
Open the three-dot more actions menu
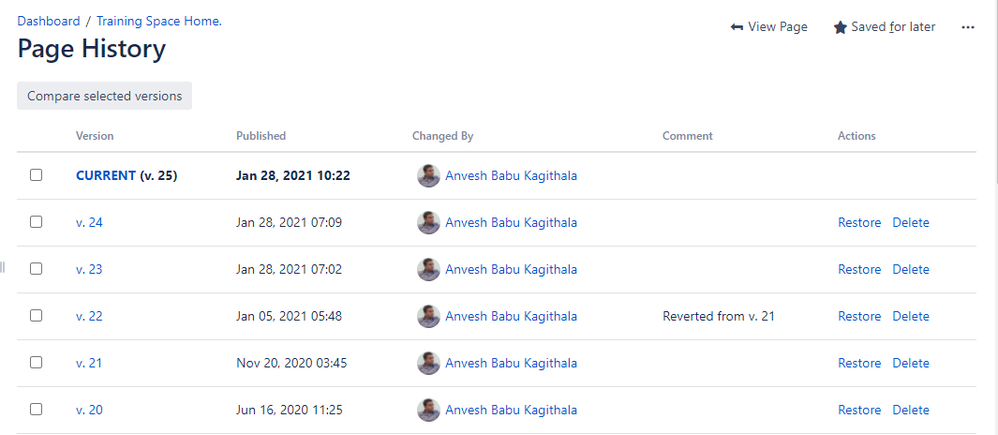click(967, 27)
